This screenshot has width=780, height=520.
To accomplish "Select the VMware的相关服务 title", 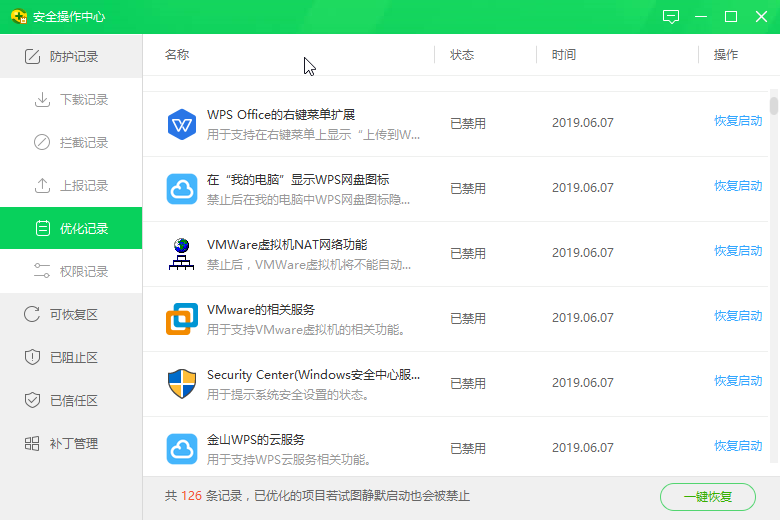I will (x=261, y=310).
